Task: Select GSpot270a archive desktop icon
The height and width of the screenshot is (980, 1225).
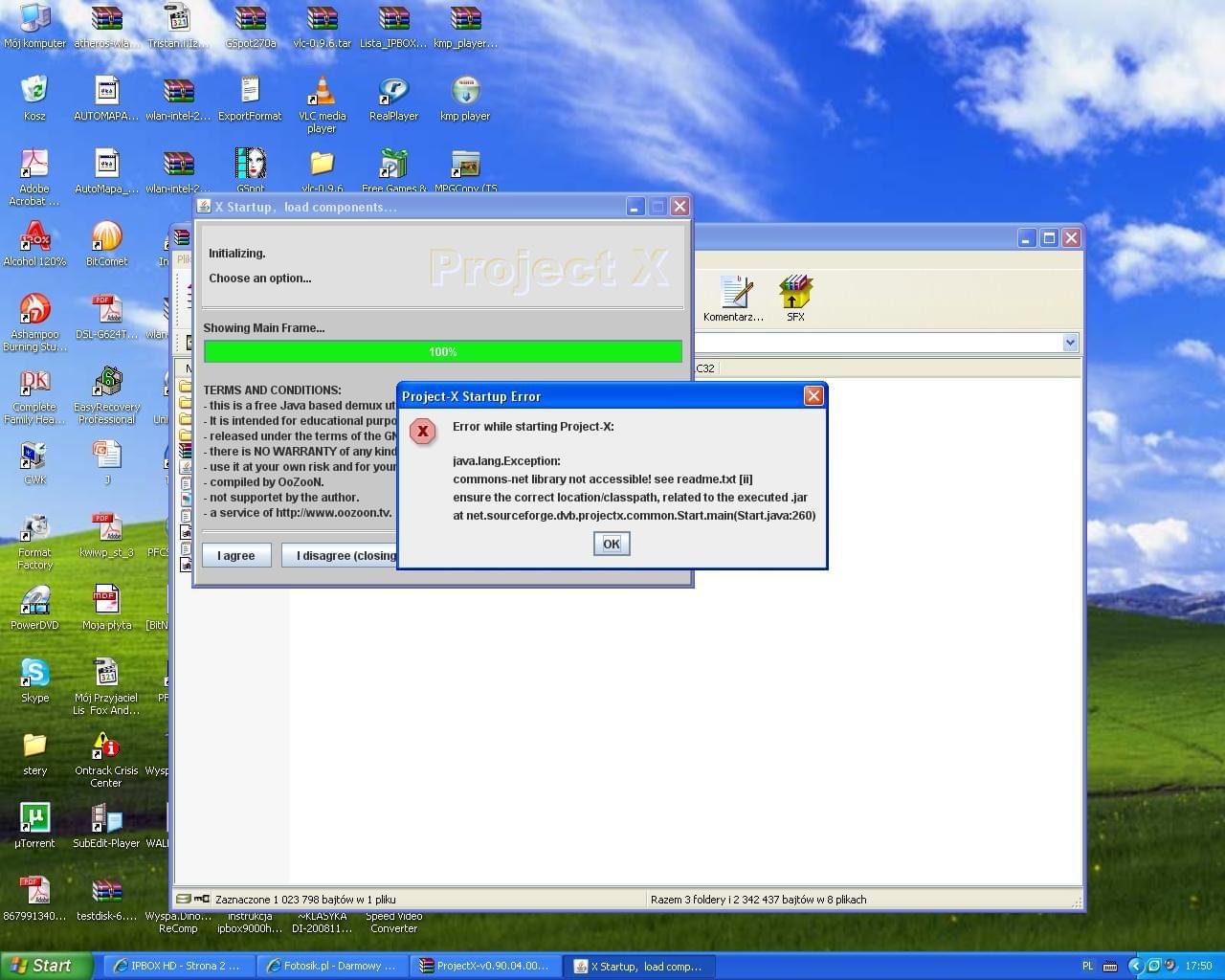Action: click(x=250, y=26)
